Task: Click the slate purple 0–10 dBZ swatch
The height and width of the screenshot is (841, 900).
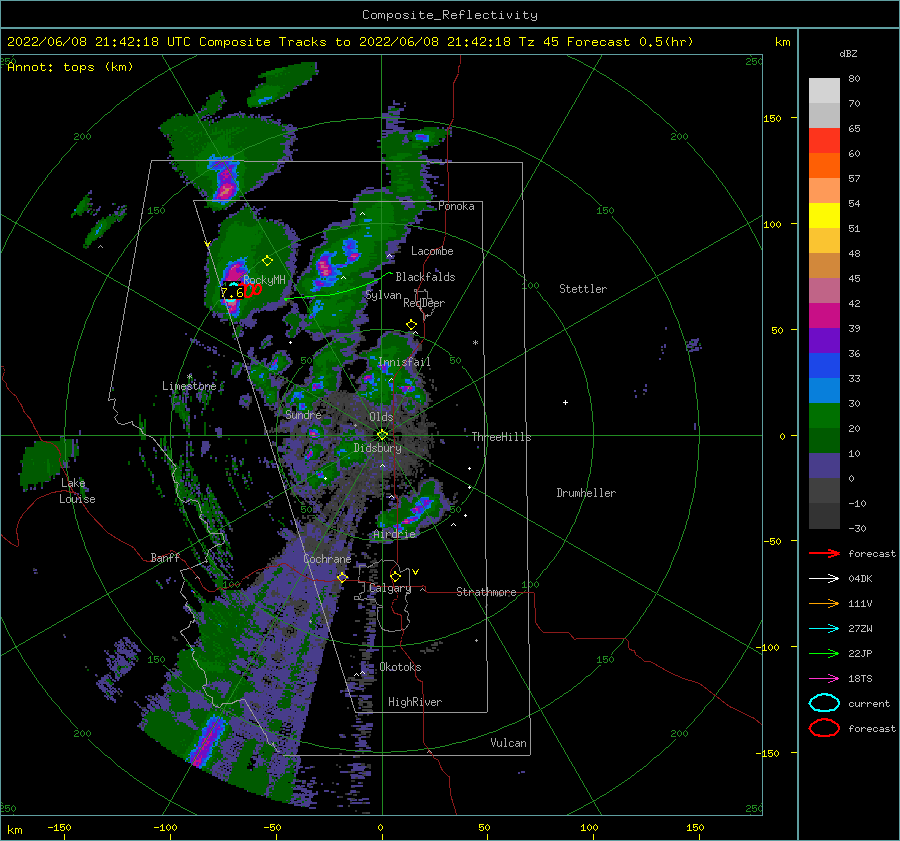Action: click(x=824, y=466)
